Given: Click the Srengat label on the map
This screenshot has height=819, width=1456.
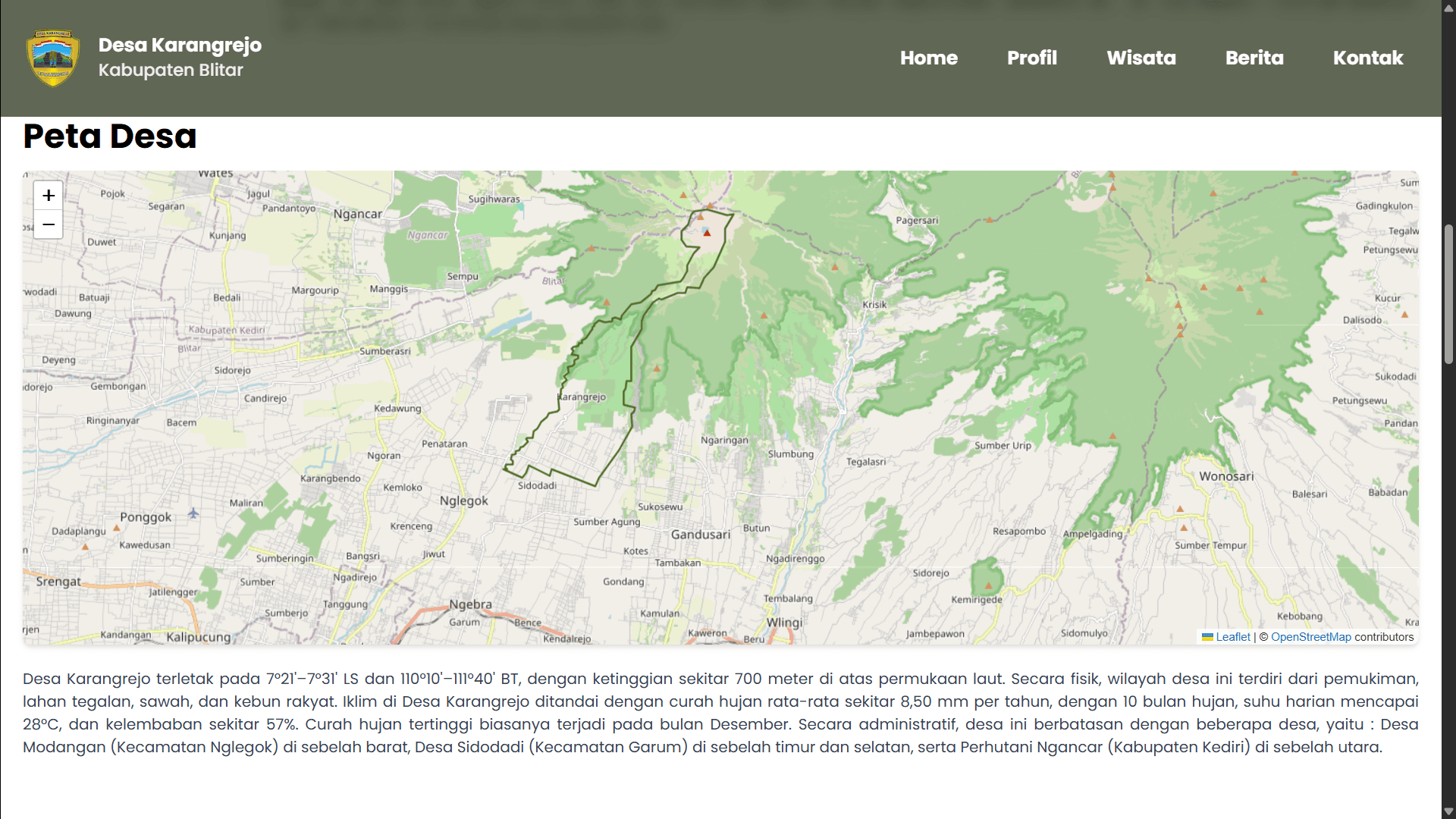Looking at the screenshot, I should coord(58,582).
